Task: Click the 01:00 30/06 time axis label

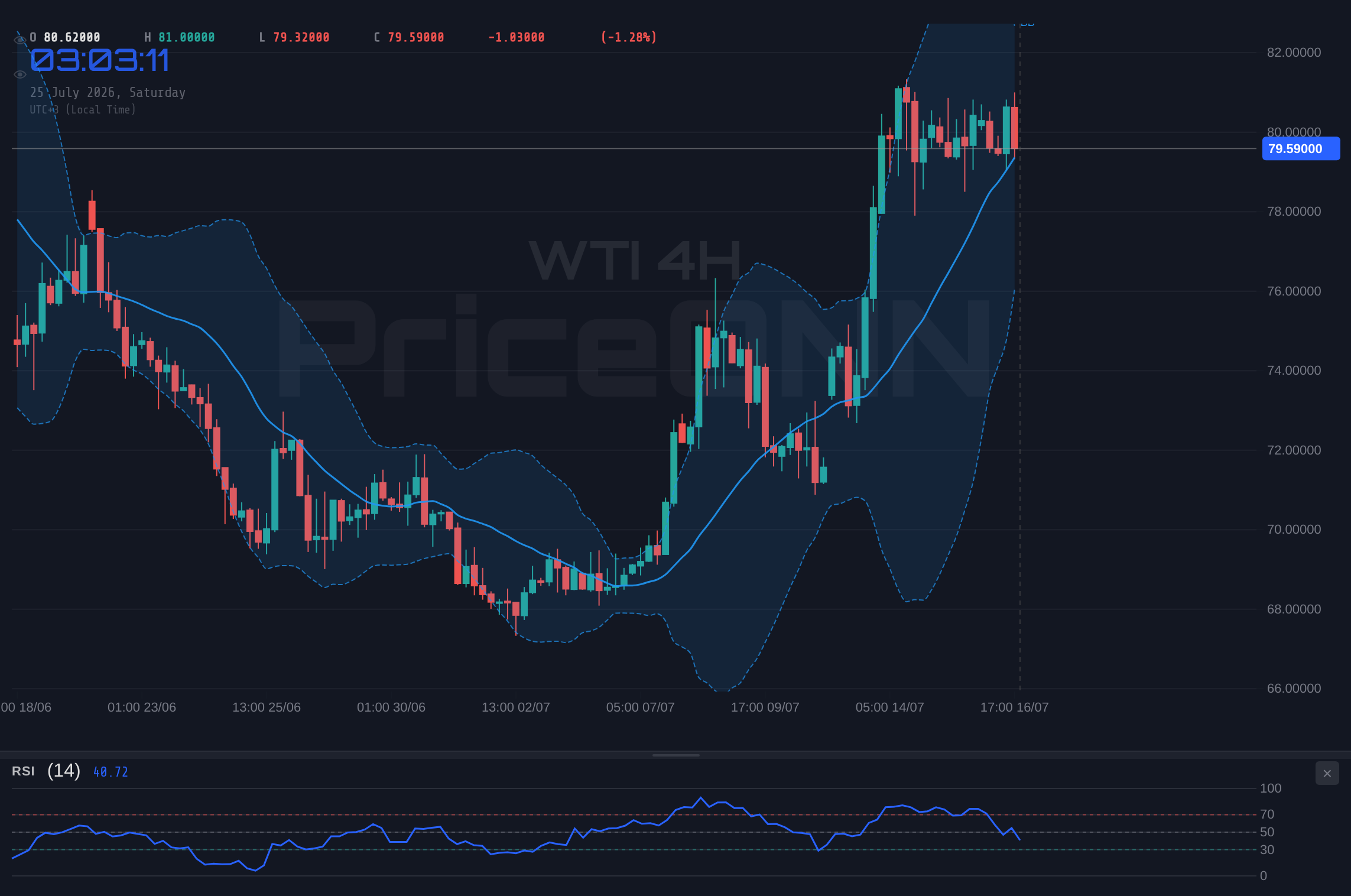Action: [x=391, y=707]
